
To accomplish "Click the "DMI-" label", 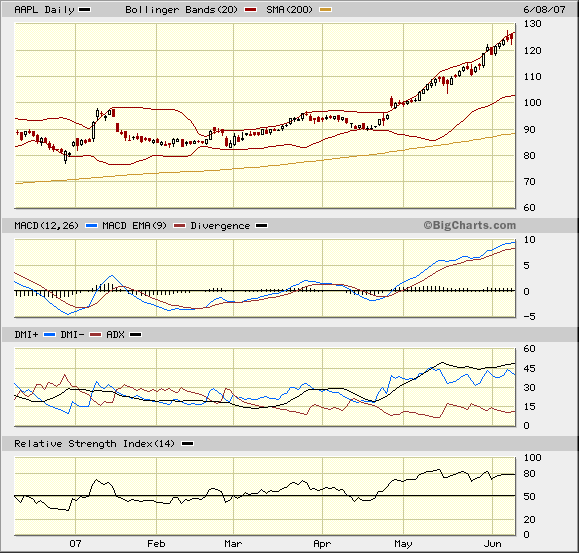I will coord(72,334).
